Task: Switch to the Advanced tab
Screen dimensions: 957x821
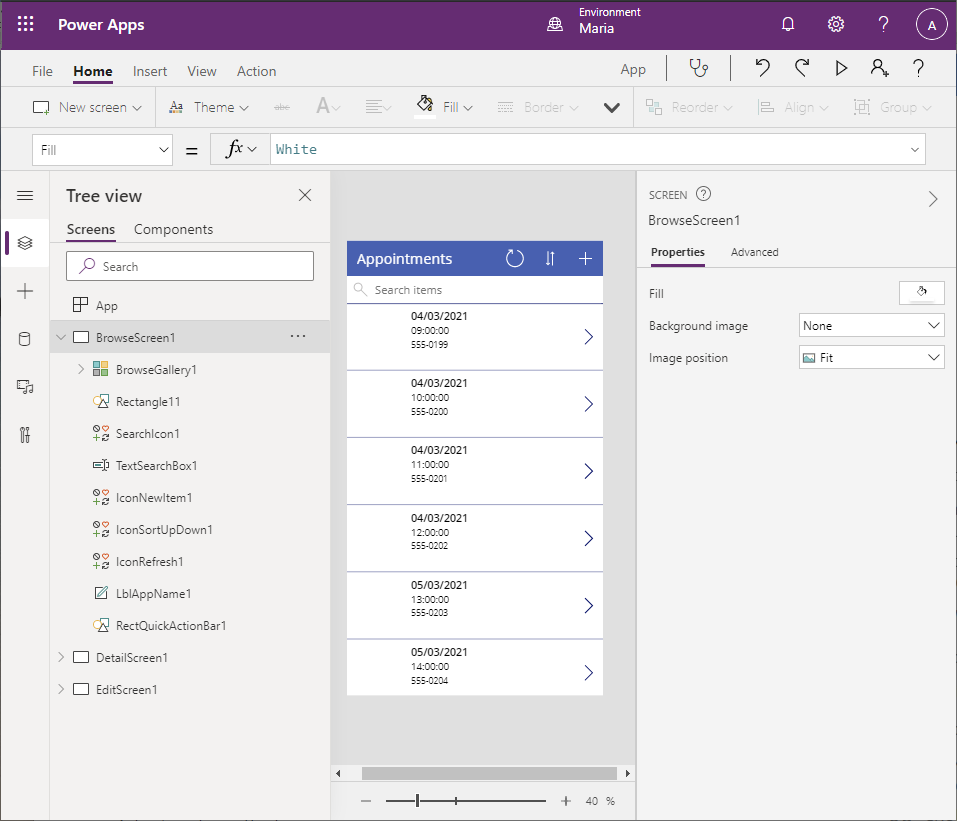Action: point(754,252)
